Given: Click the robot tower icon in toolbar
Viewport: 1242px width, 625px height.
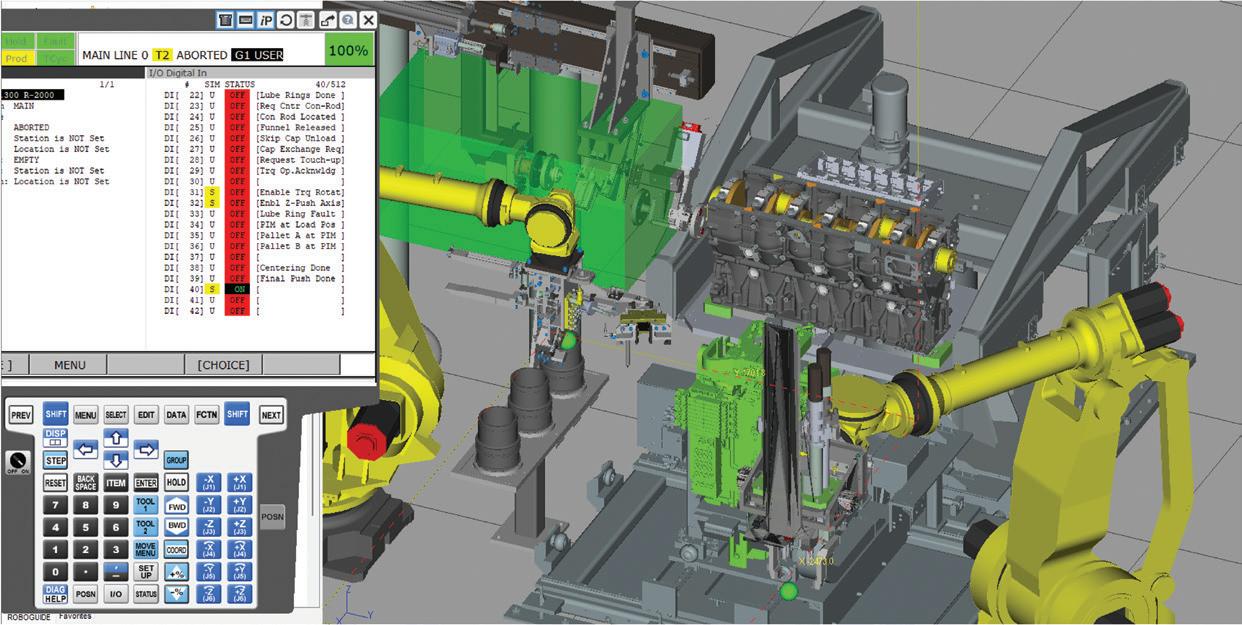Looking at the screenshot, I should tap(305, 20).
